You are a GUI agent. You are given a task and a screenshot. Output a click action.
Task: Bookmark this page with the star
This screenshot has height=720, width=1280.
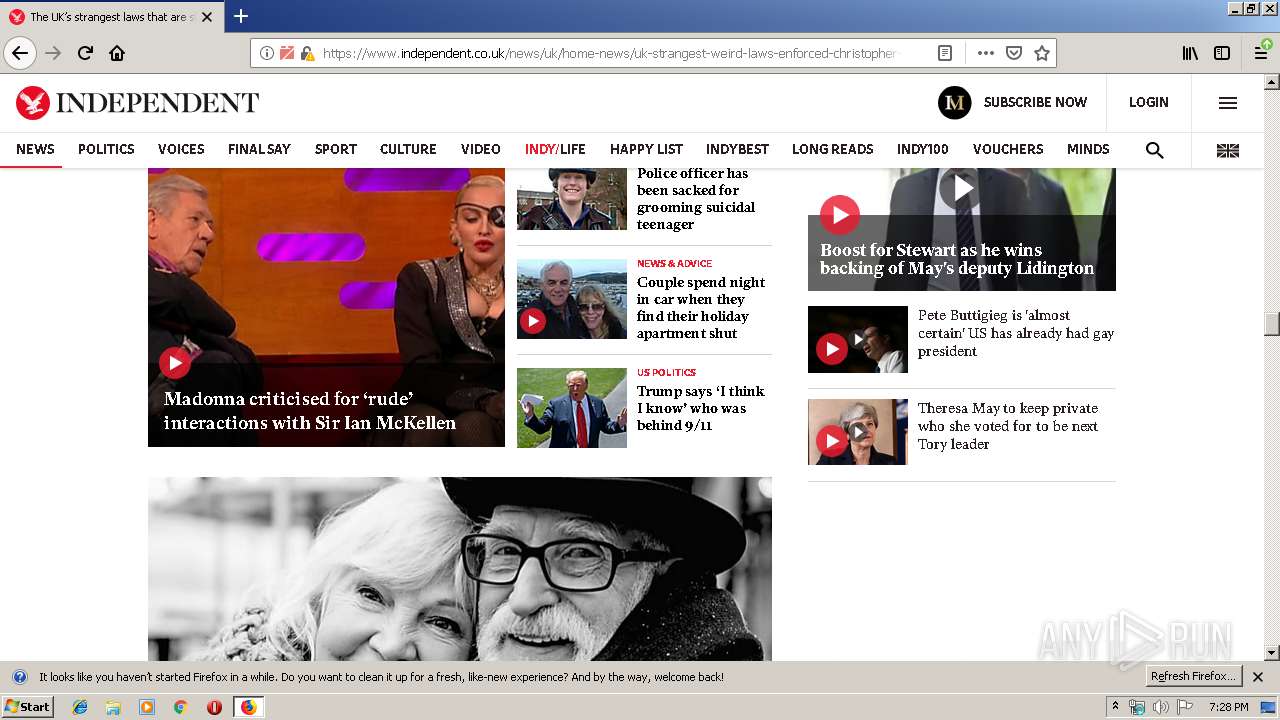(x=1042, y=53)
